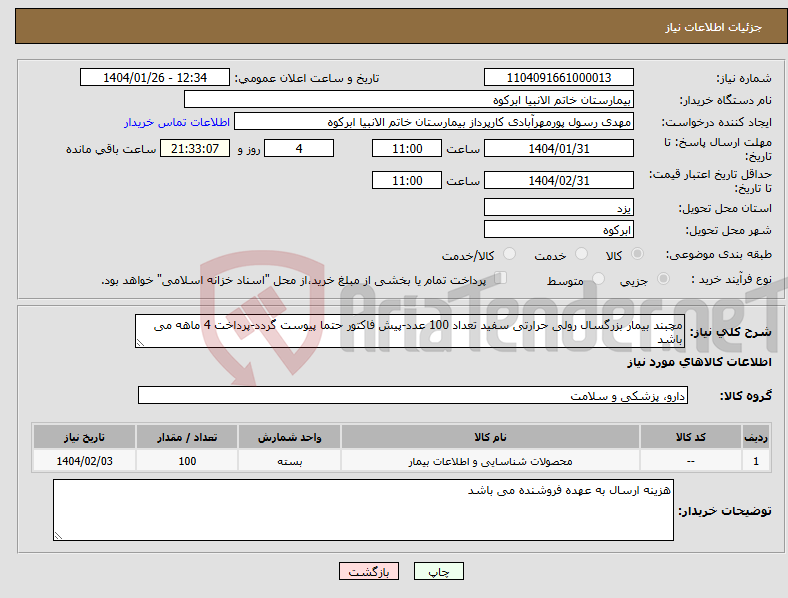
Task: Click the شرح کلی نیاز label
Action: [x=731, y=332]
